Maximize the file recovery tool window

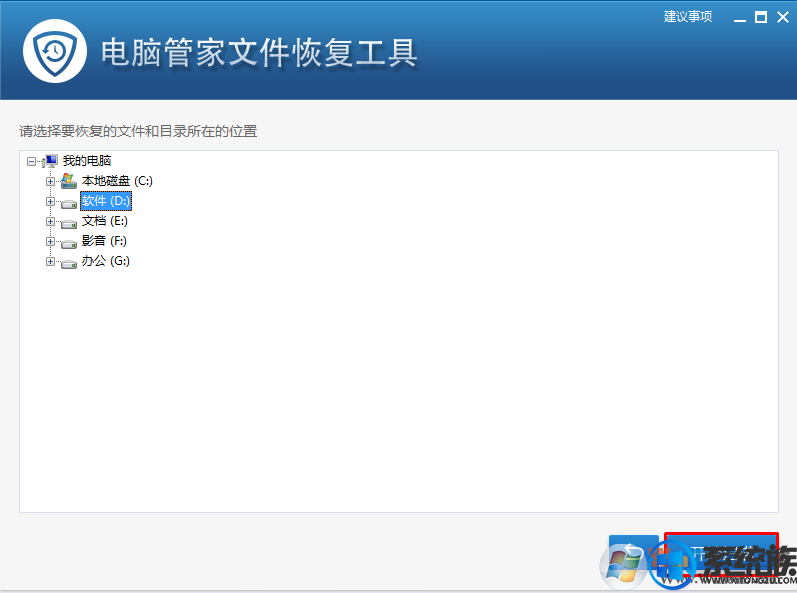[x=761, y=17]
